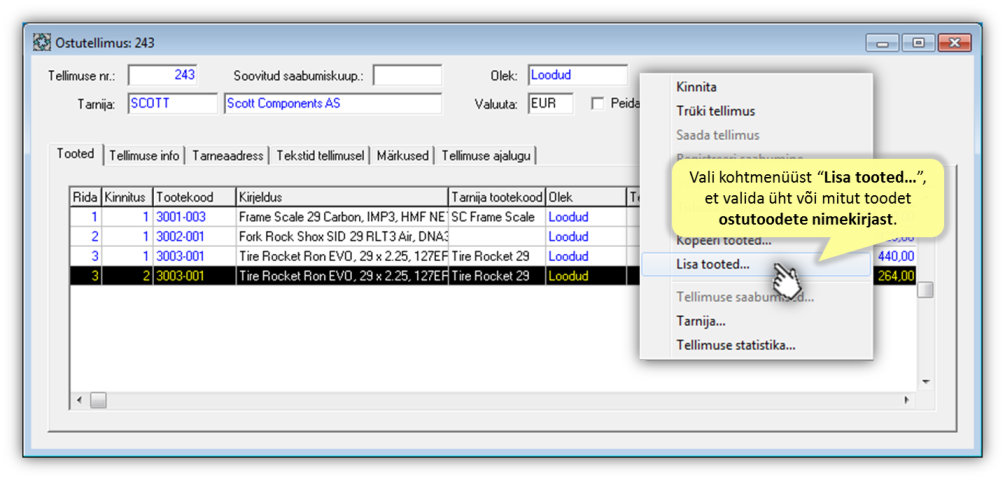Click the Ostutellimus window title icon

(42, 43)
